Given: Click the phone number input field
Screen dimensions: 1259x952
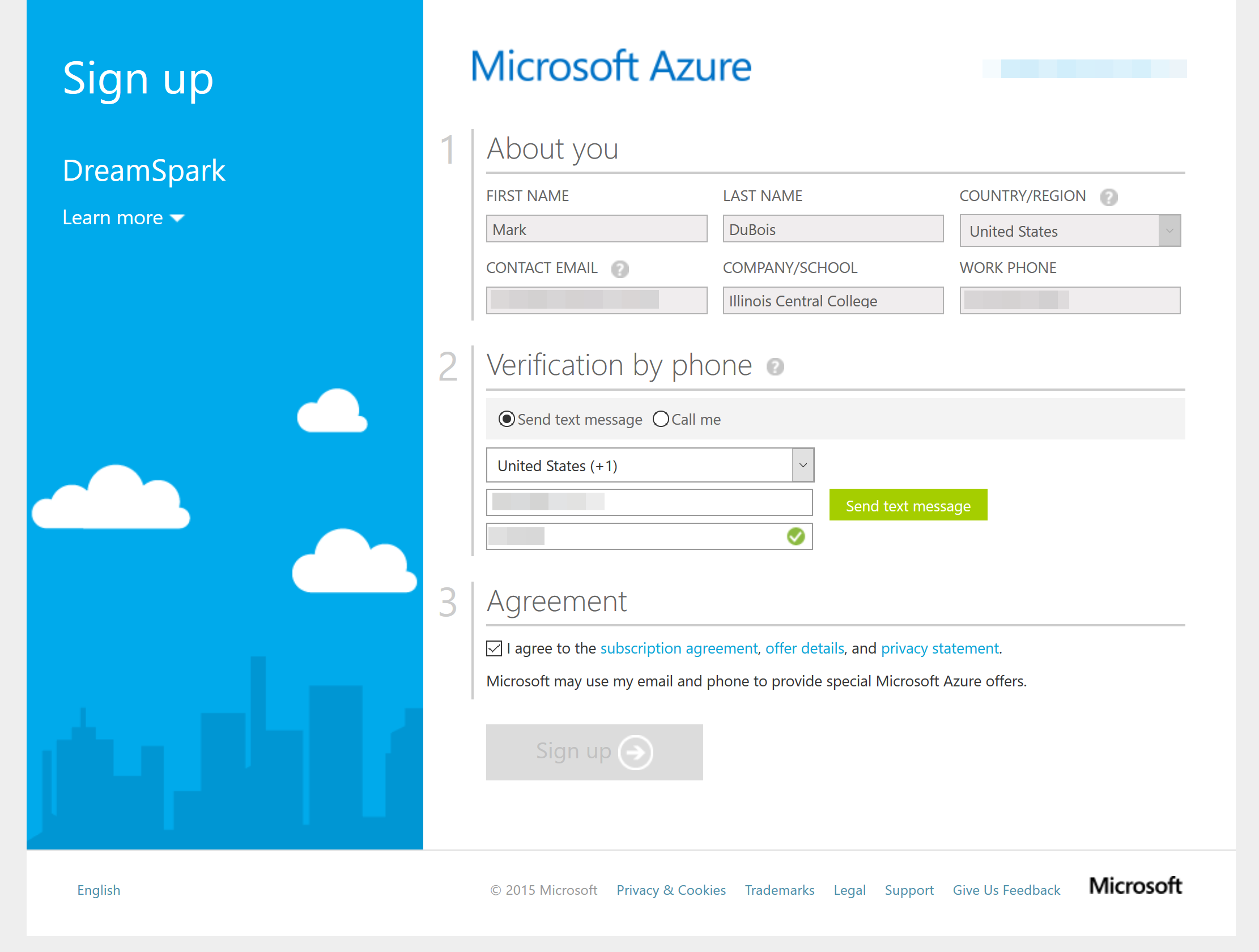Looking at the screenshot, I should coord(649,502).
